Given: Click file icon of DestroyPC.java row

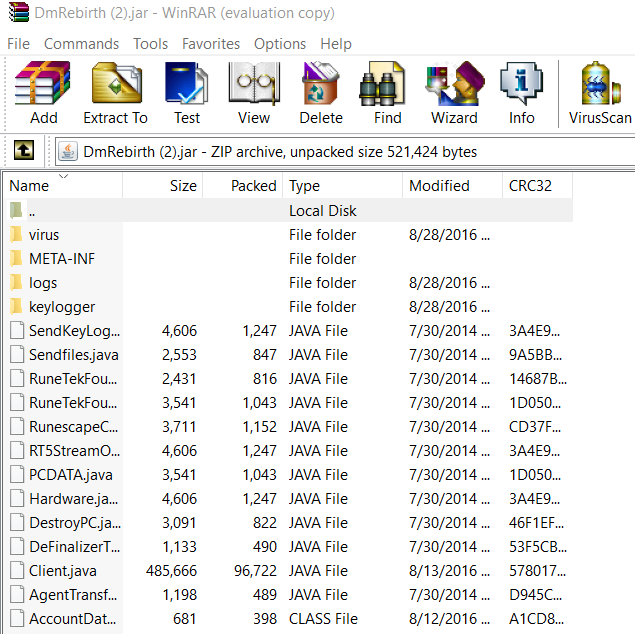Looking at the screenshot, I should pos(17,522).
